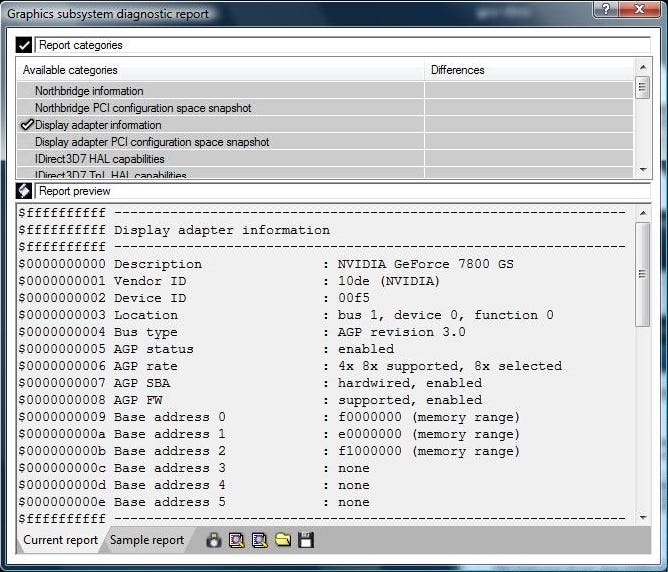
Task: Click the Report categories section title
Action: coord(81,45)
